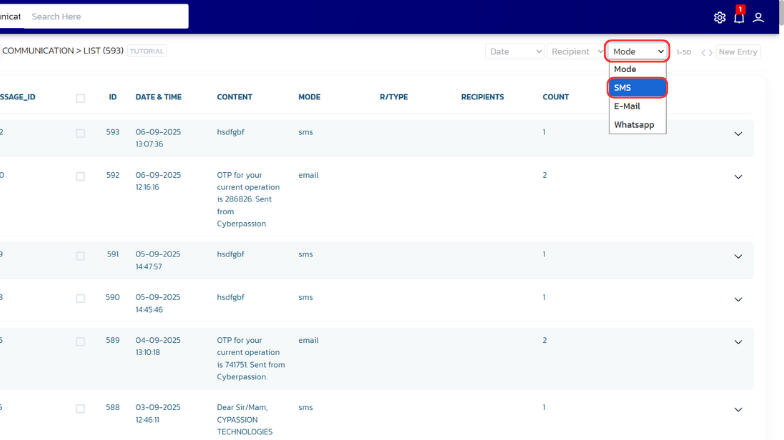Click the notification bell icon

pos(739,17)
